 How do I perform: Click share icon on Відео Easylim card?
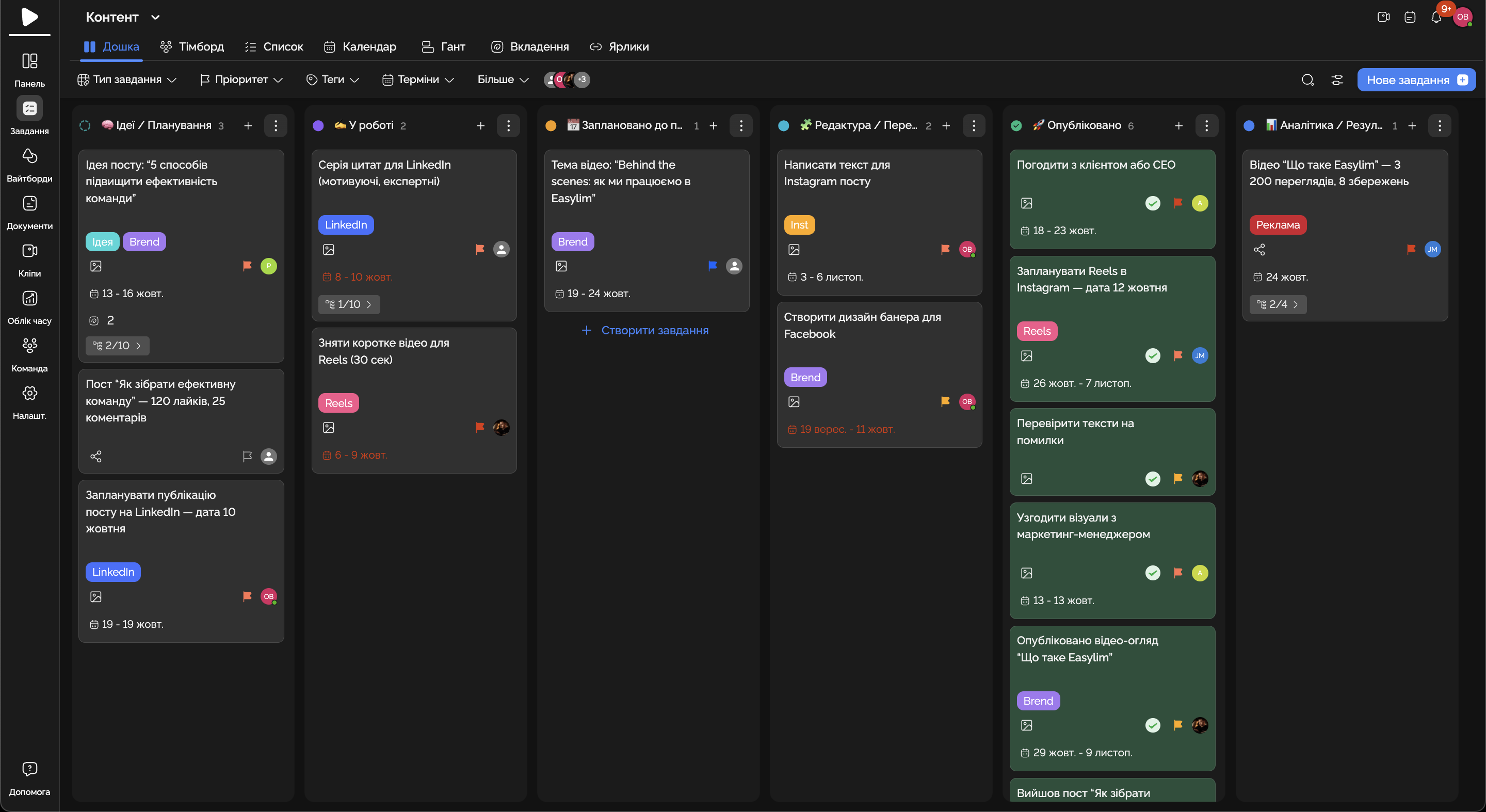click(1259, 250)
